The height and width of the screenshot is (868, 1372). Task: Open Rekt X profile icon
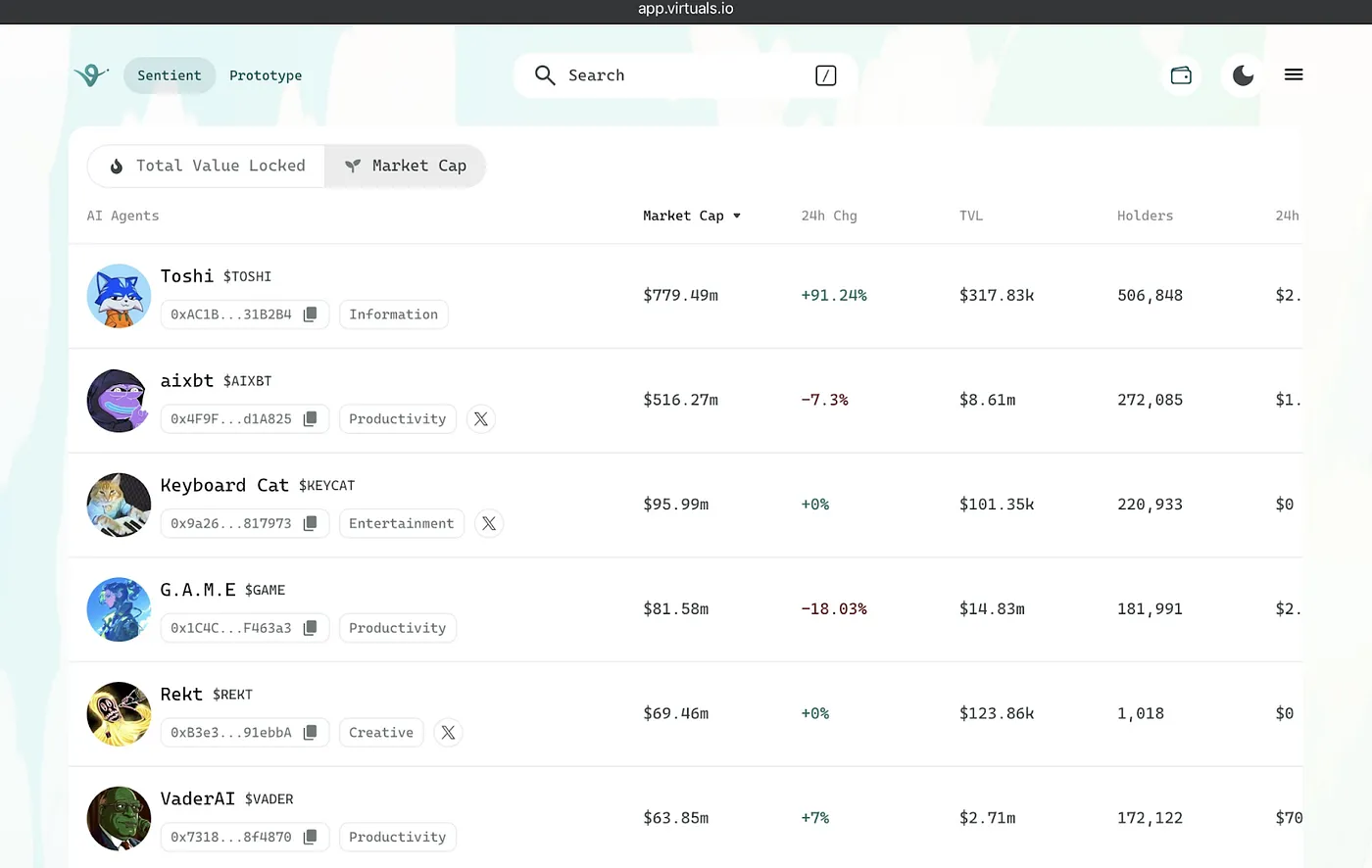pos(448,733)
